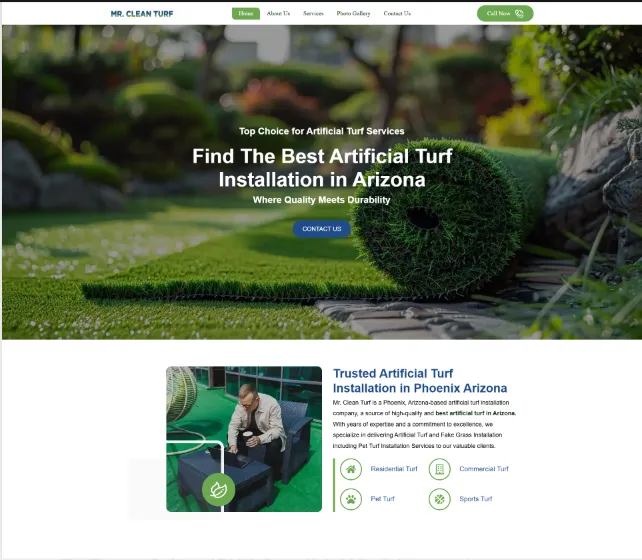Viewport: 642px width, 560px height.
Task: Follow the Sports Turf link
Action: tap(476, 499)
